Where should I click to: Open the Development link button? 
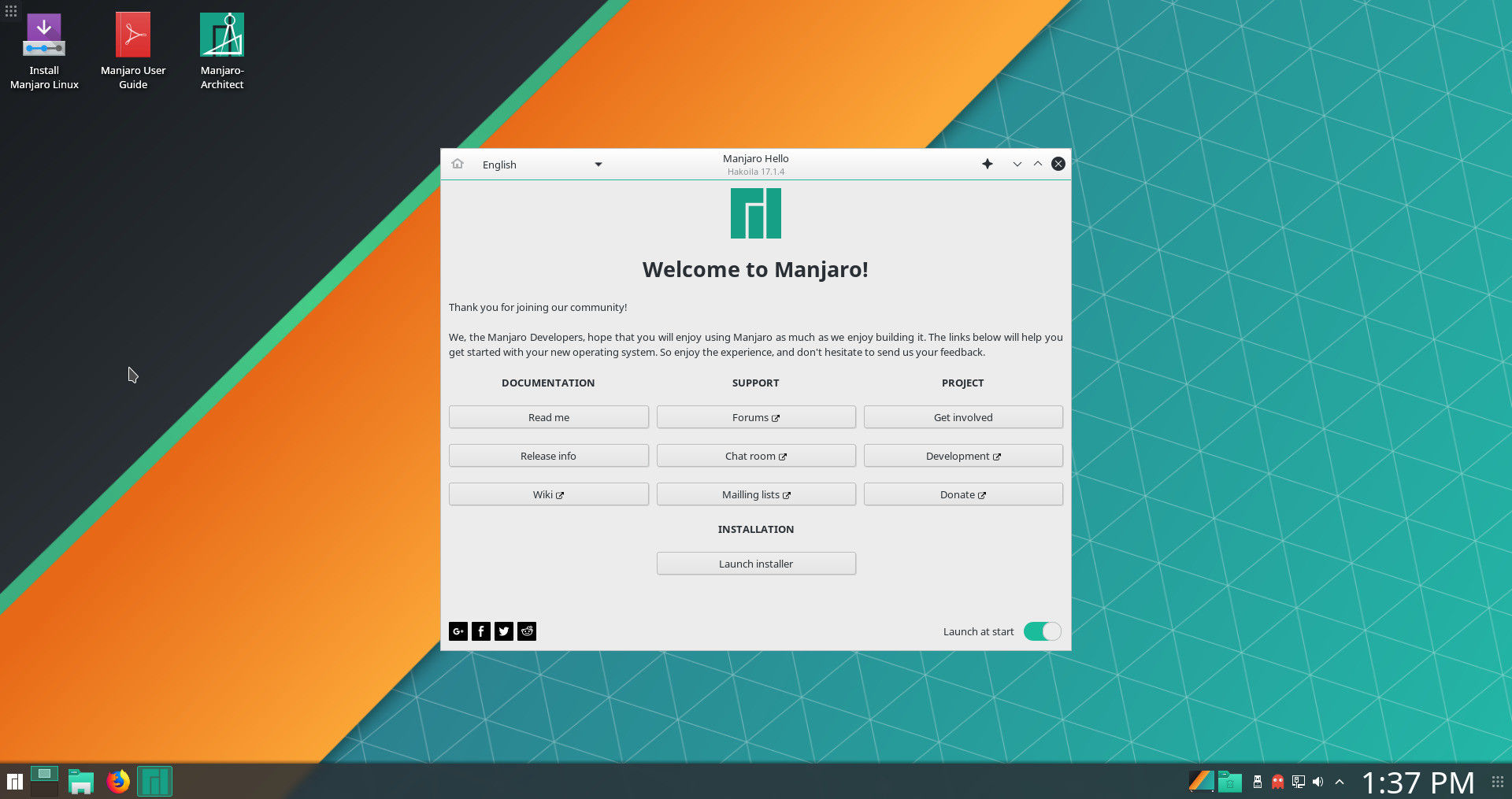click(x=963, y=456)
